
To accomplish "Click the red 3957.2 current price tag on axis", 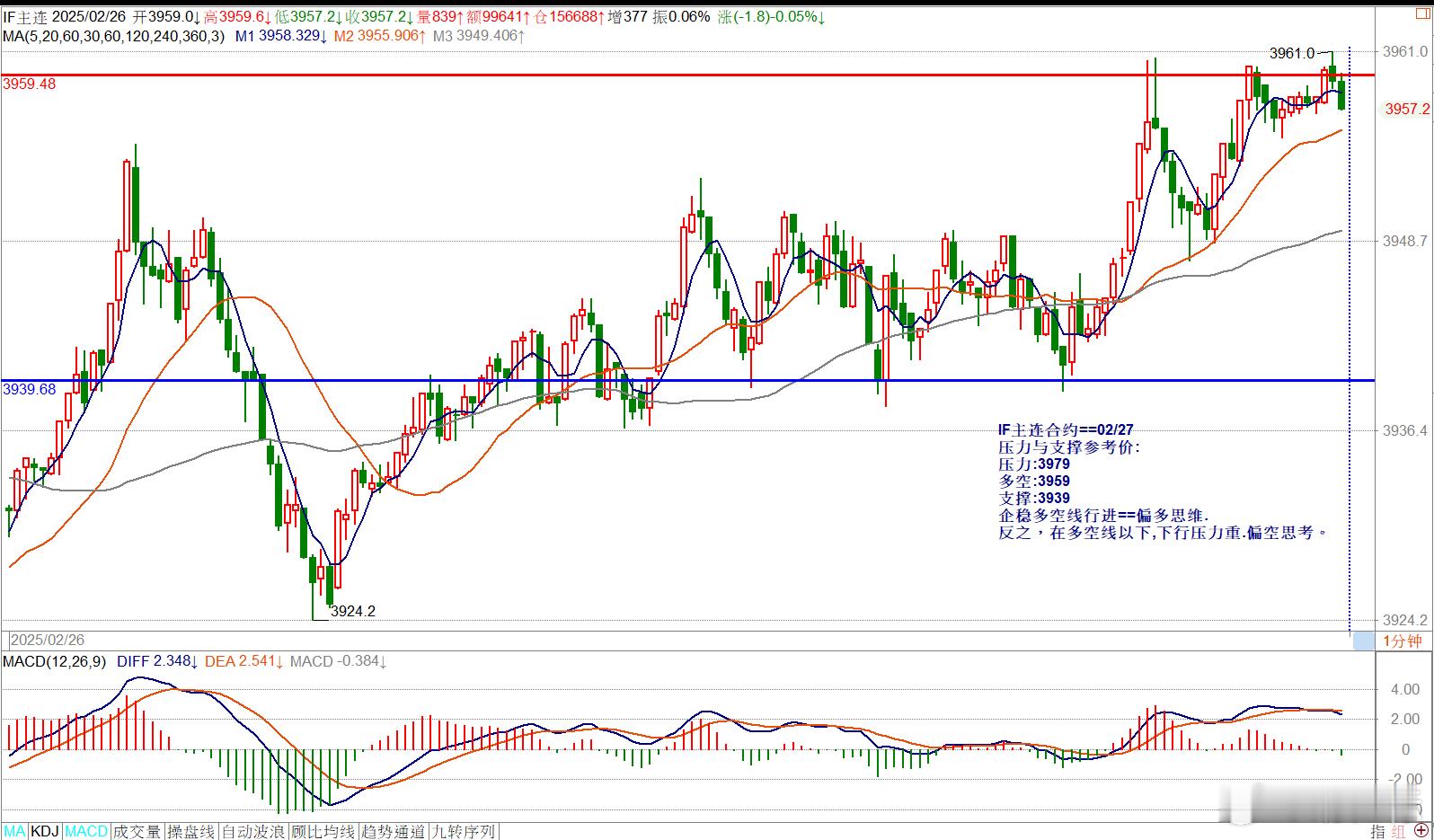I will [1407, 109].
